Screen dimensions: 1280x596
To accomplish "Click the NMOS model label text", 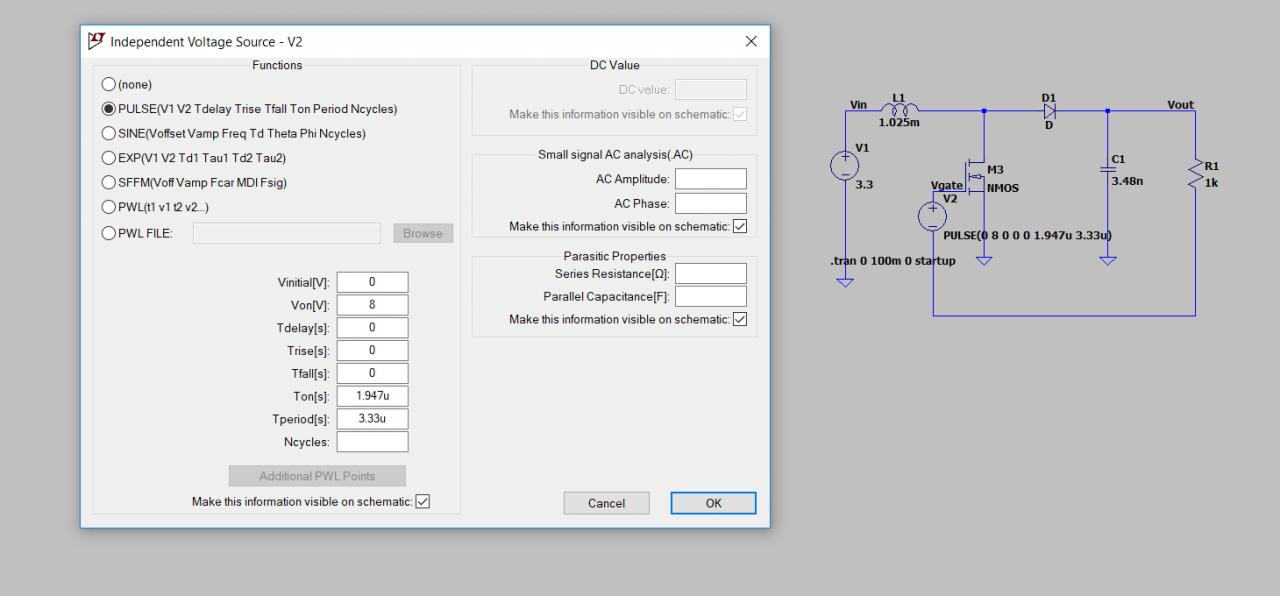I will (x=1003, y=188).
